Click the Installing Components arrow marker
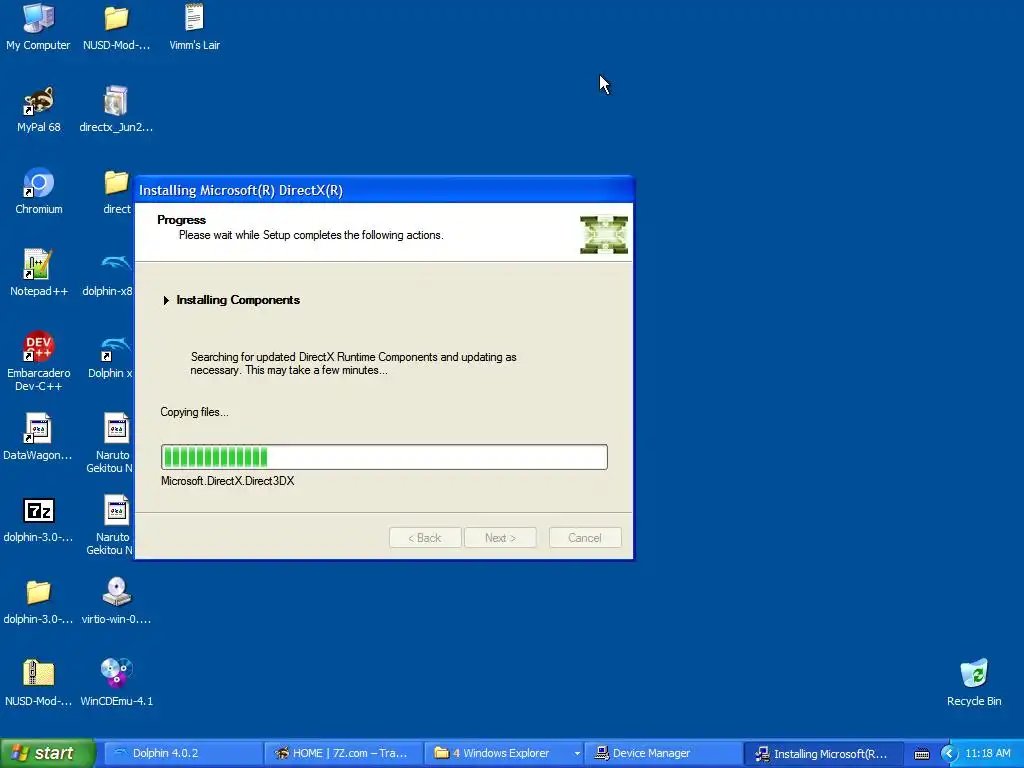Image resolution: width=1024 pixels, height=768 pixels. pos(166,300)
